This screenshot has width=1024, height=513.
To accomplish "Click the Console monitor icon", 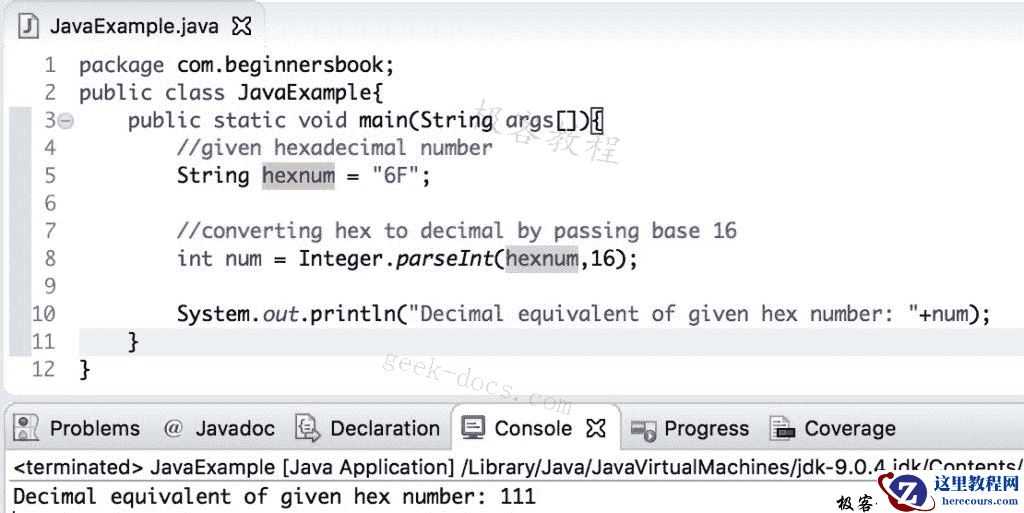I will (472, 428).
